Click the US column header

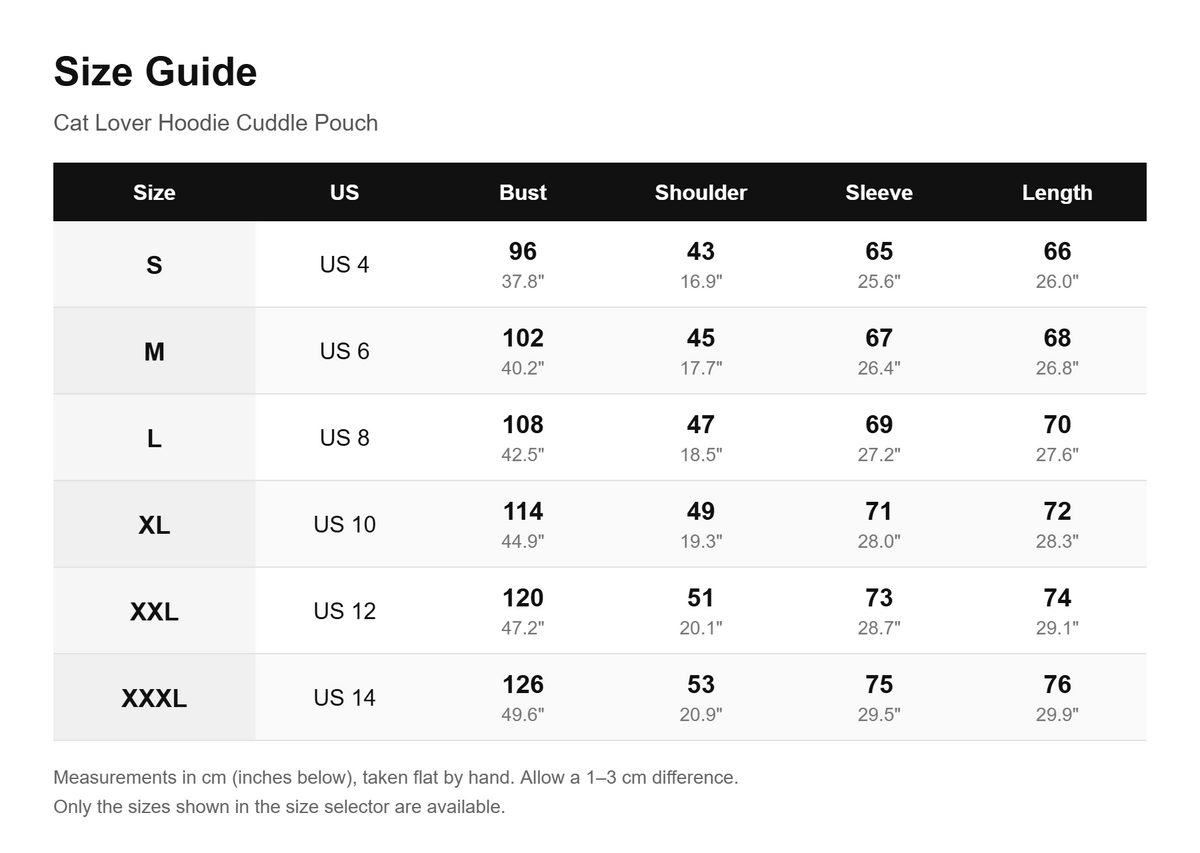[x=344, y=193]
